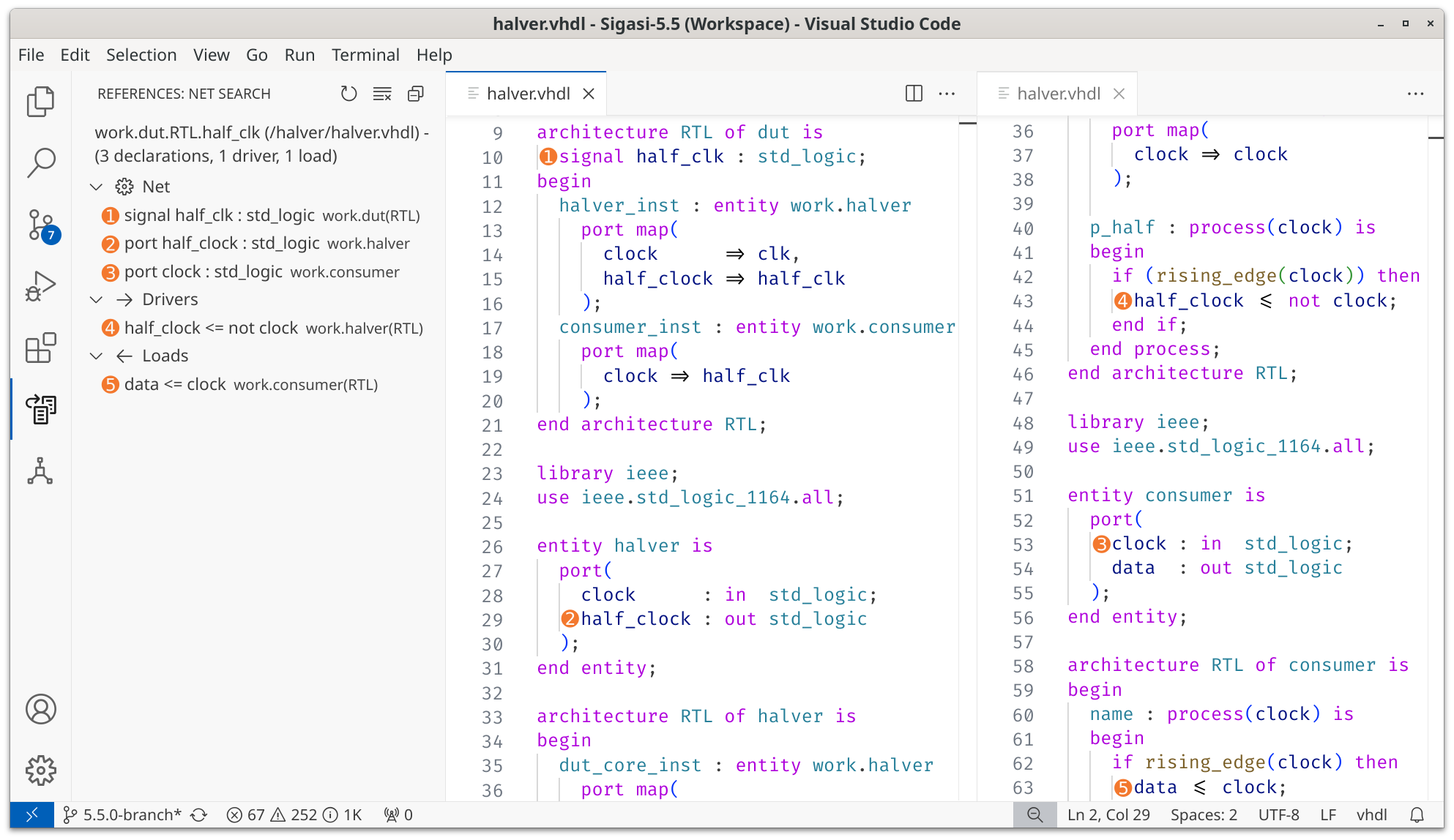Select the right halver.vhdl editor tab
Image resolution: width=1454 pixels, height=840 pixels.
pyautogui.click(x=1057, y=94)
